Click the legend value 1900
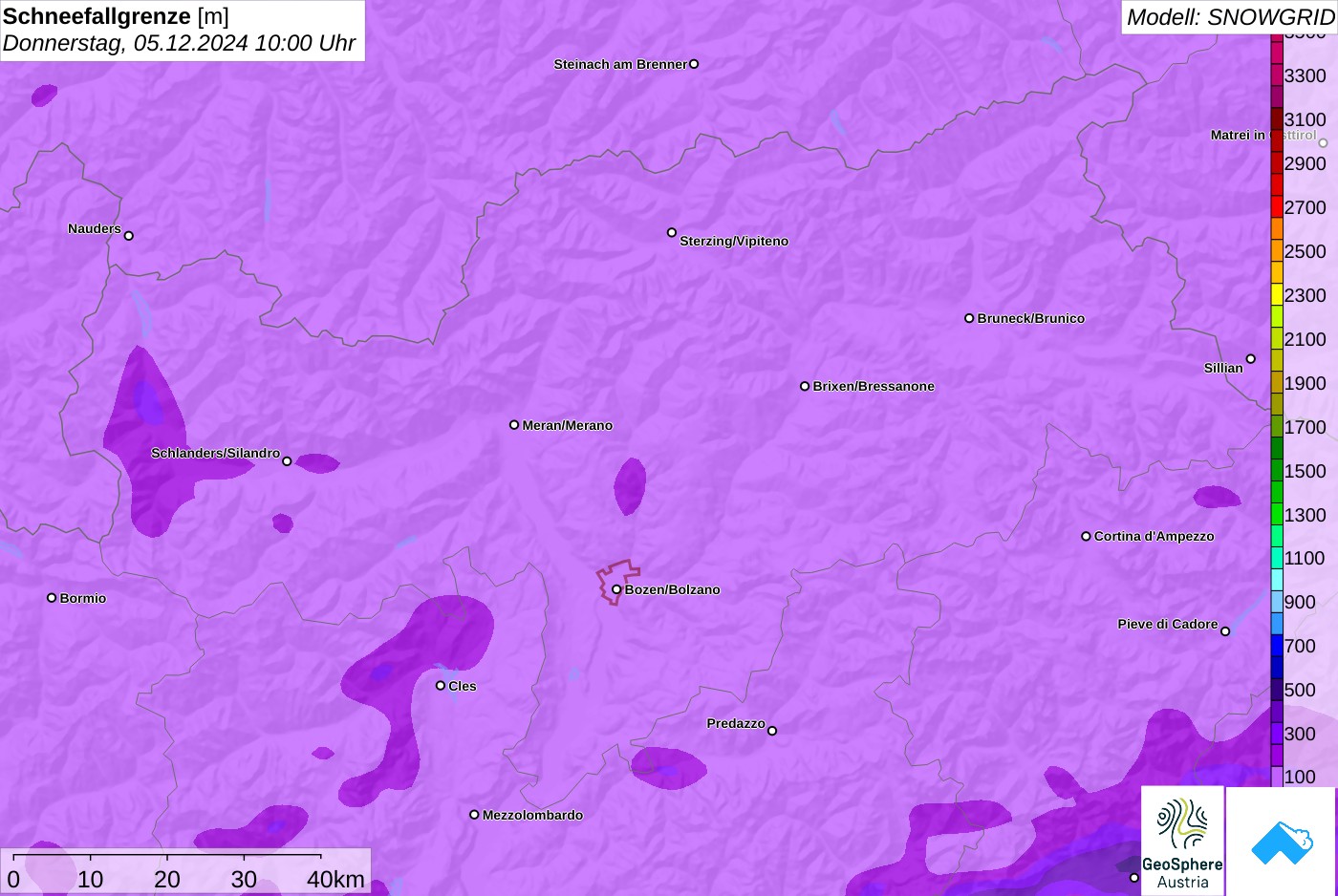 click(1306, 383)
